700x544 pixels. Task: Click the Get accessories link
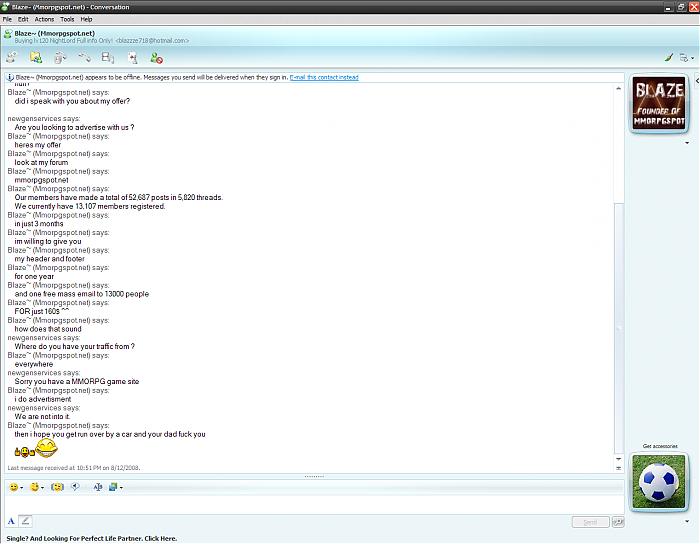coord(660,446)
